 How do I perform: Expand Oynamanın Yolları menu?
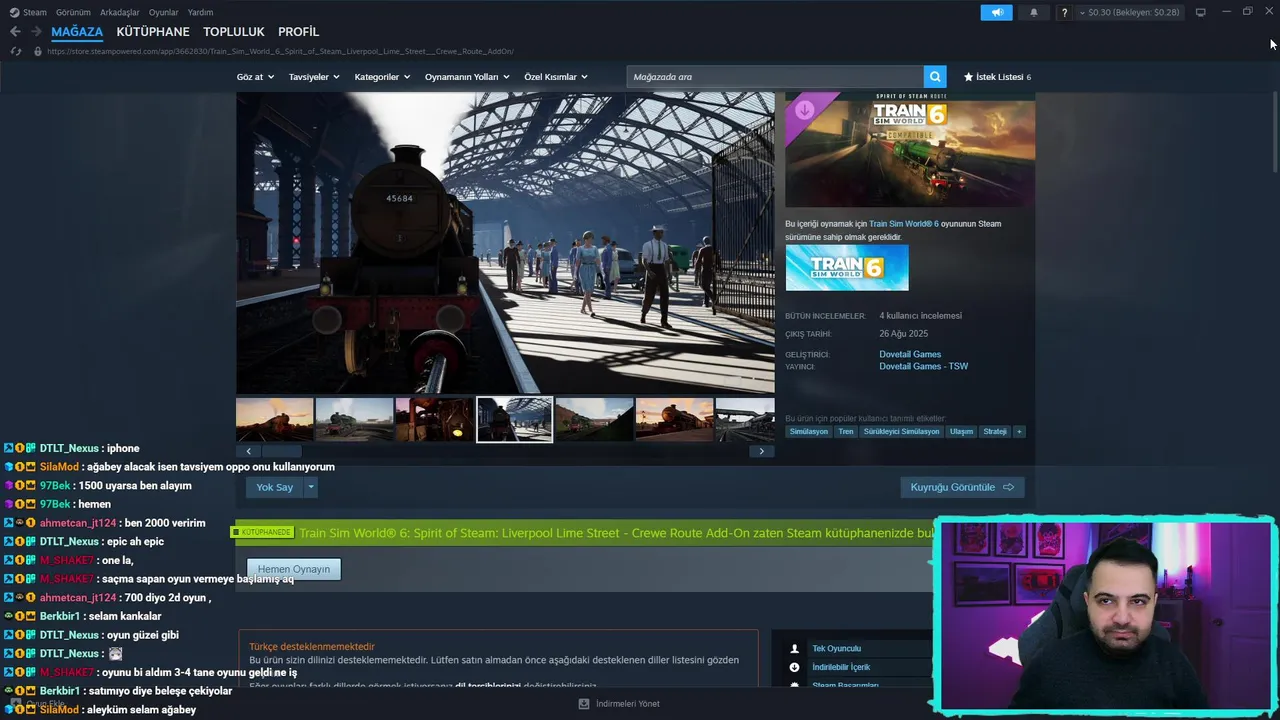[467, 77]
